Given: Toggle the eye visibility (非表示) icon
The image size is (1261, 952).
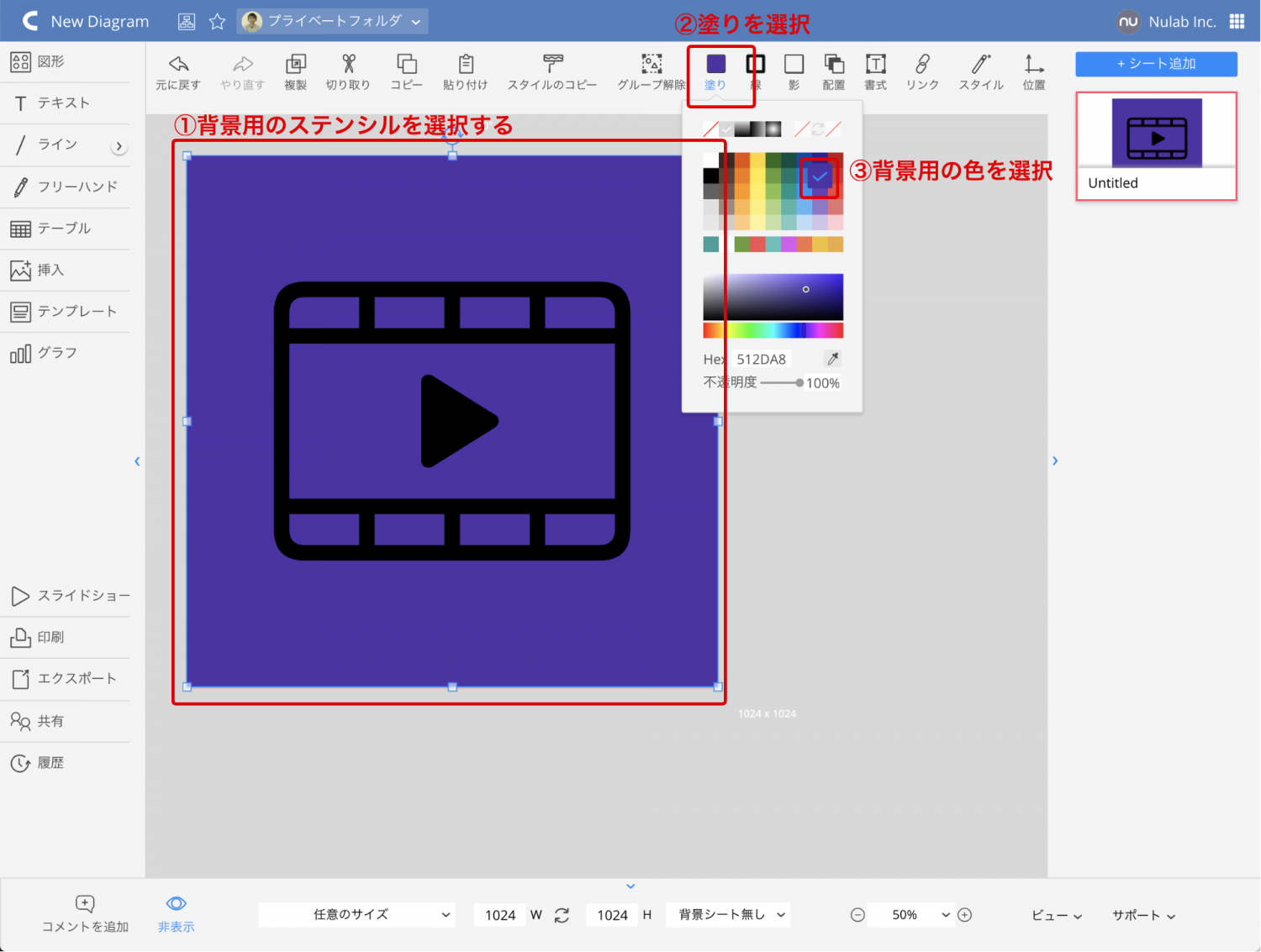Looking at the screenshot, I should [x=176, y=904].
